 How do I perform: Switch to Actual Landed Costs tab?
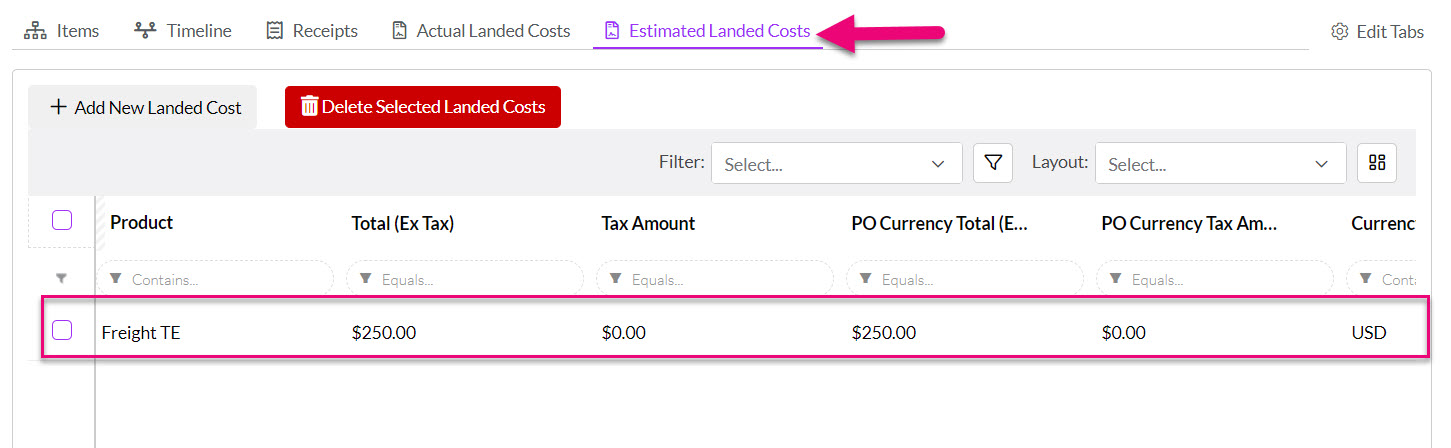(x=493, y=31)
